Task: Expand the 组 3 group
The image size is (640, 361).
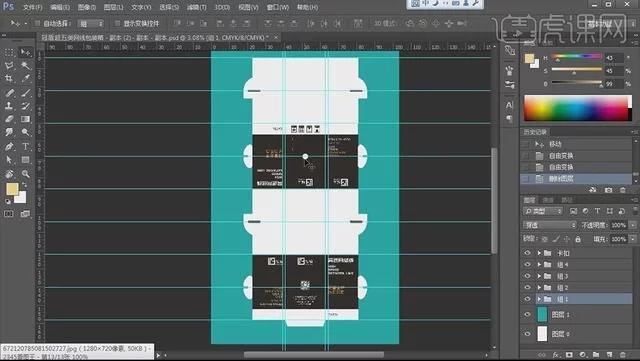Action: coord(539,276)
